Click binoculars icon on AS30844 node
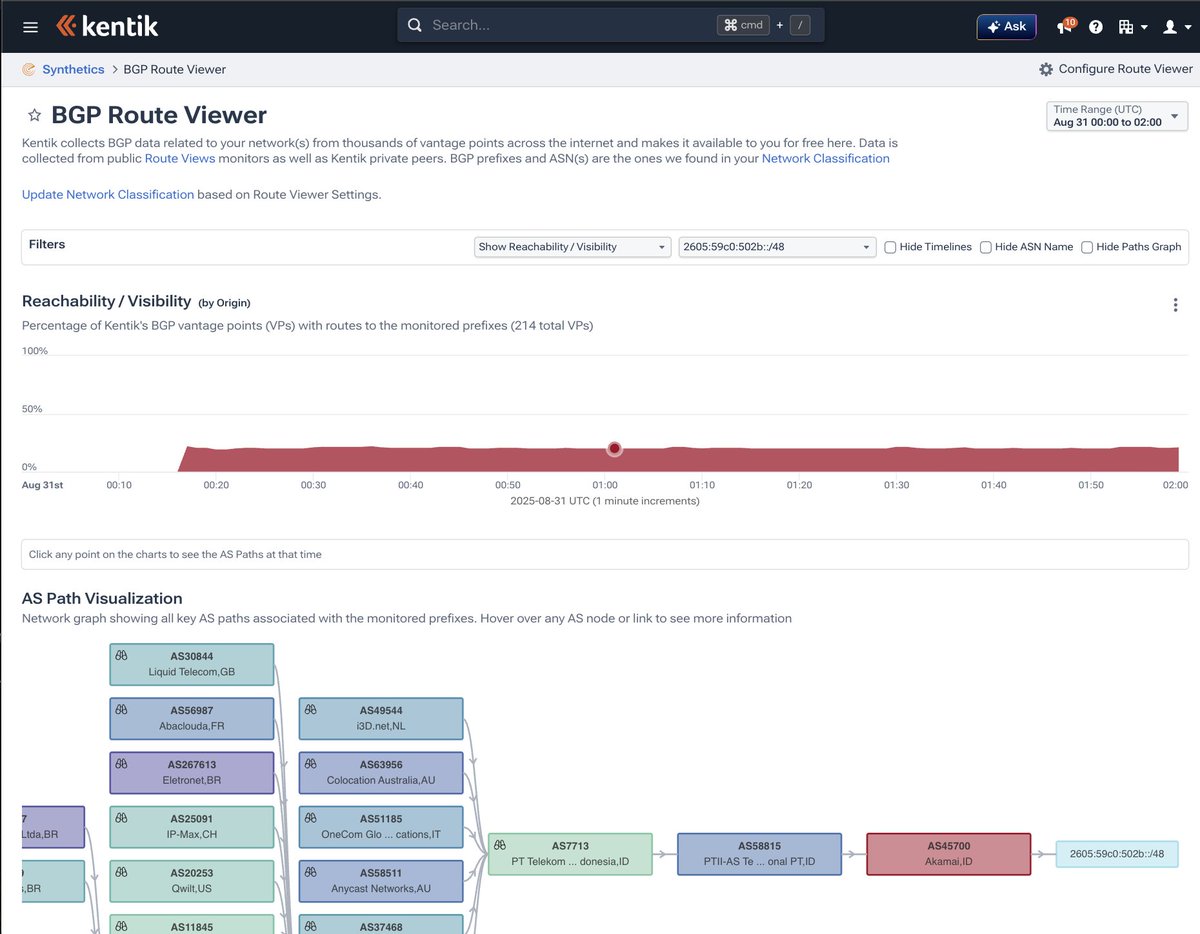Image resolution: width=1200 pixels, height=934 pixels. 121,656
